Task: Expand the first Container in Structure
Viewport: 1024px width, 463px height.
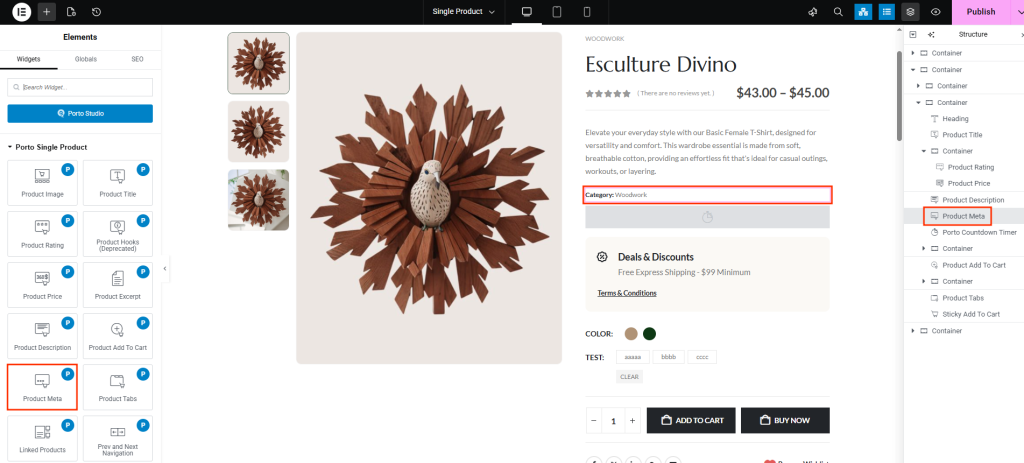Action: tap(913, 53)
